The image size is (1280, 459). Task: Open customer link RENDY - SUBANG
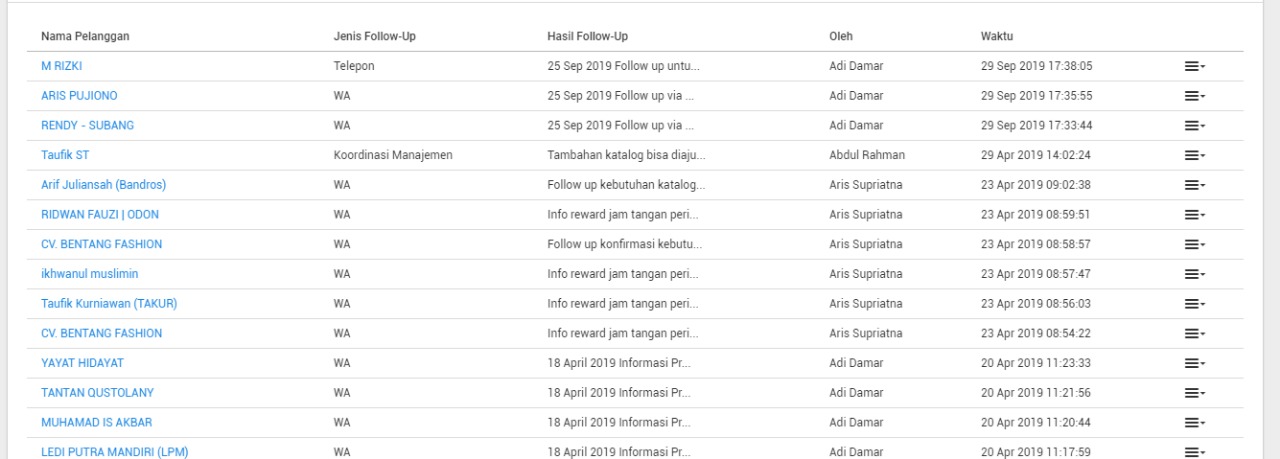(87, 126)
